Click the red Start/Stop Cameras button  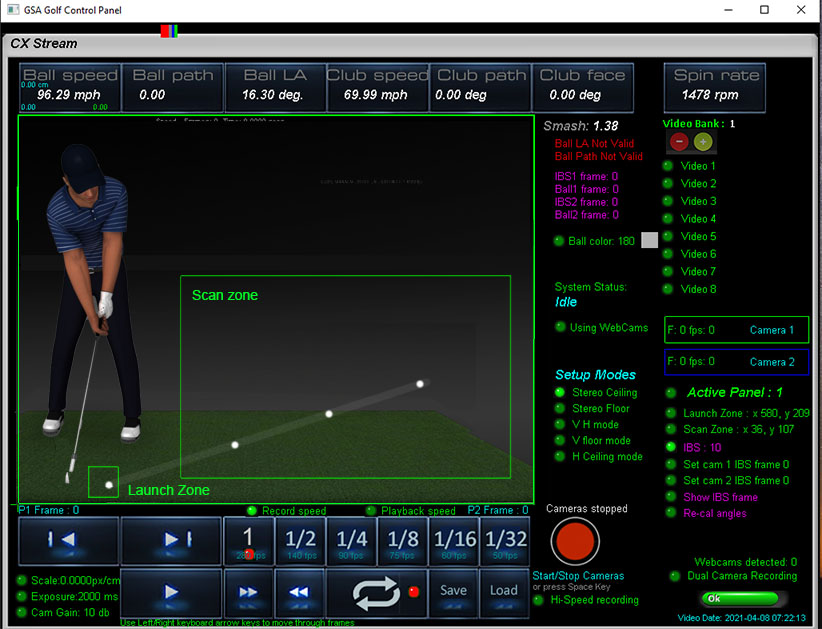coord(575,541)
